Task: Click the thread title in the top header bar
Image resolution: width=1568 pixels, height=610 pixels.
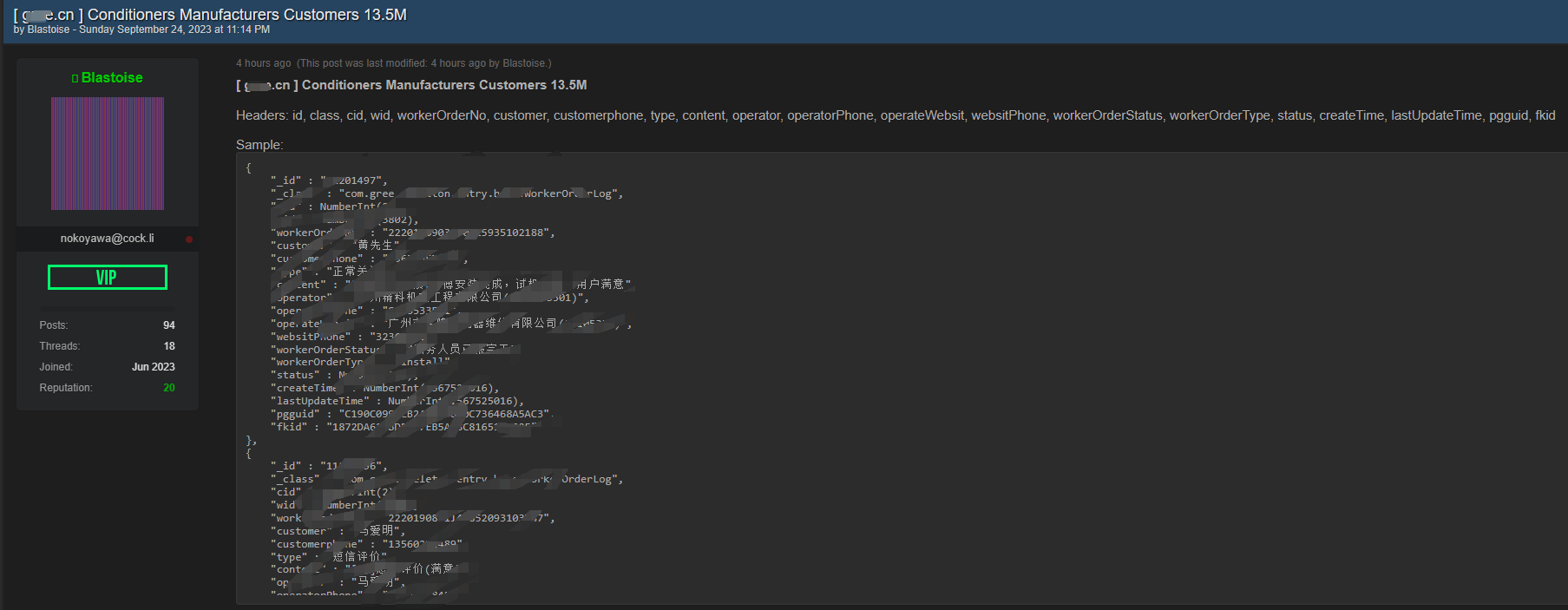Action: [x=210, y=15]
